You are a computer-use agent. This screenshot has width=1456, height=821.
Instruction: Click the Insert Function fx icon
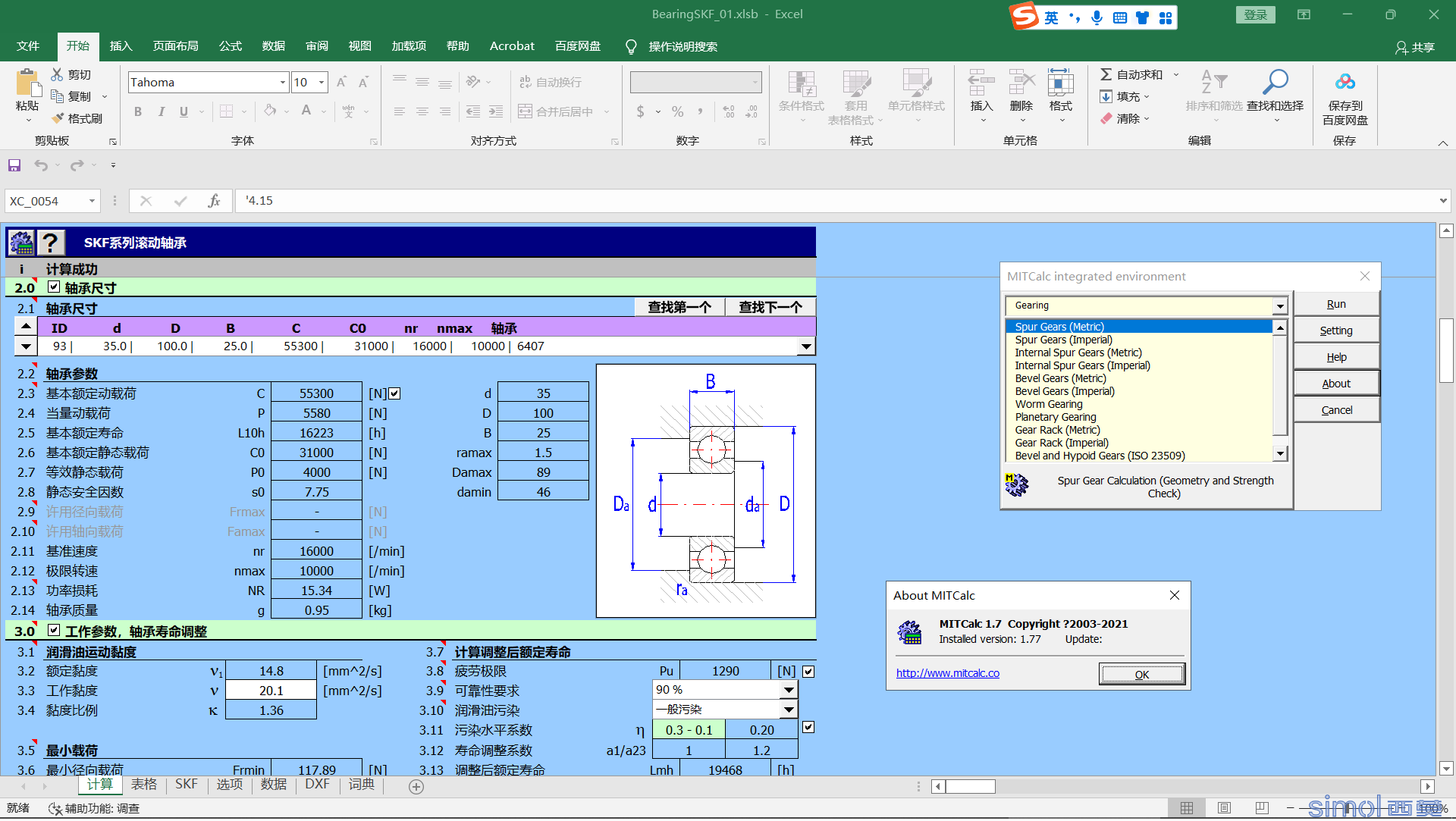click(x=214, y=201)
